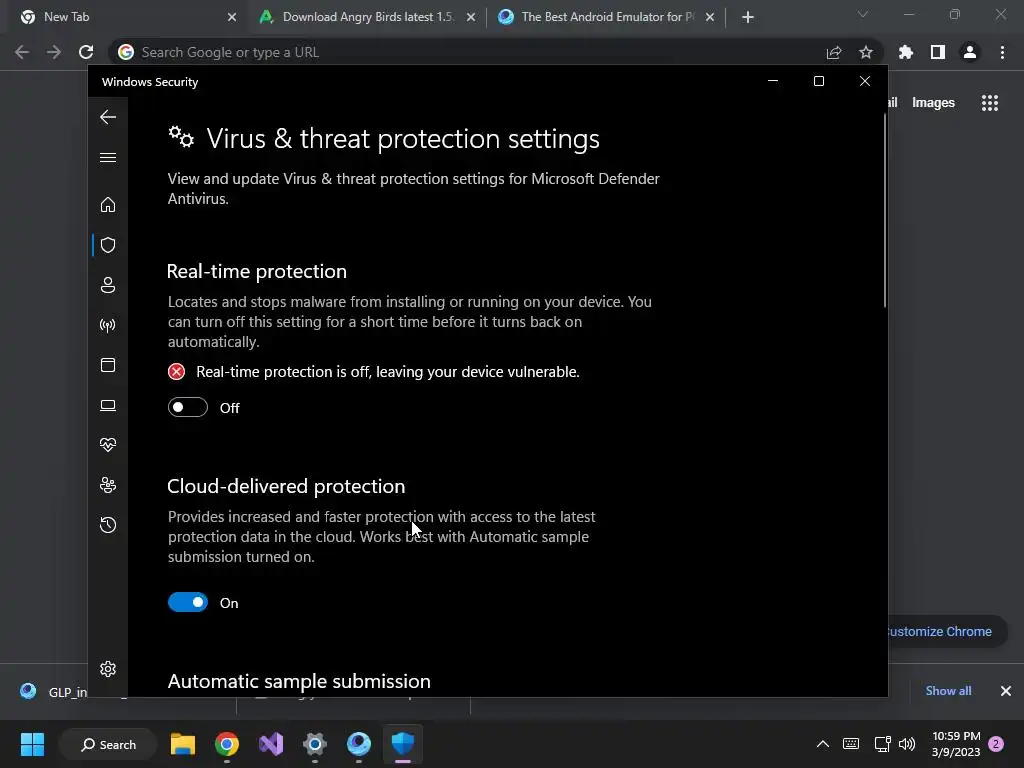
Task: Open Windows Security settings gear
Action: click(x=108, y=669)
